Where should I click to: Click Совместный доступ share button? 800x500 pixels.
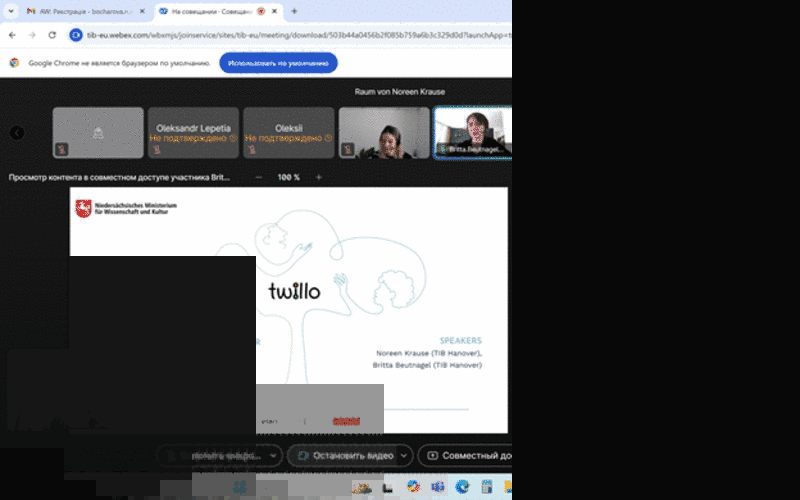[467, 456]
